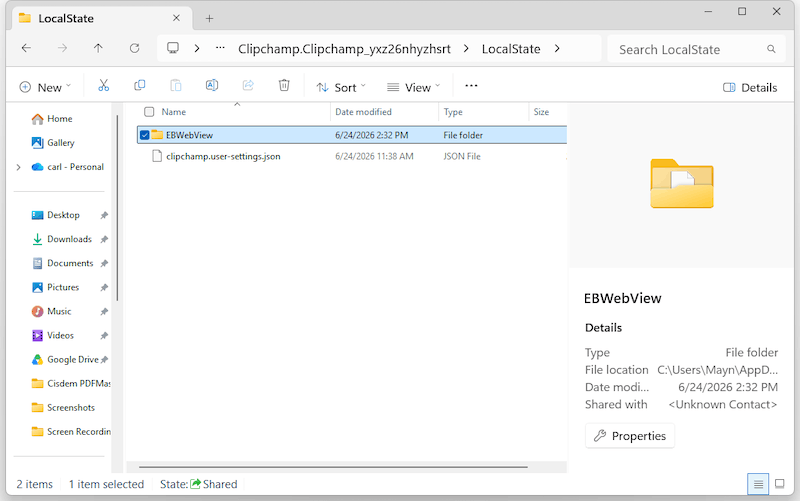
Task: Click the horizontal scrollbar of file list
Action: pos(333,466)
